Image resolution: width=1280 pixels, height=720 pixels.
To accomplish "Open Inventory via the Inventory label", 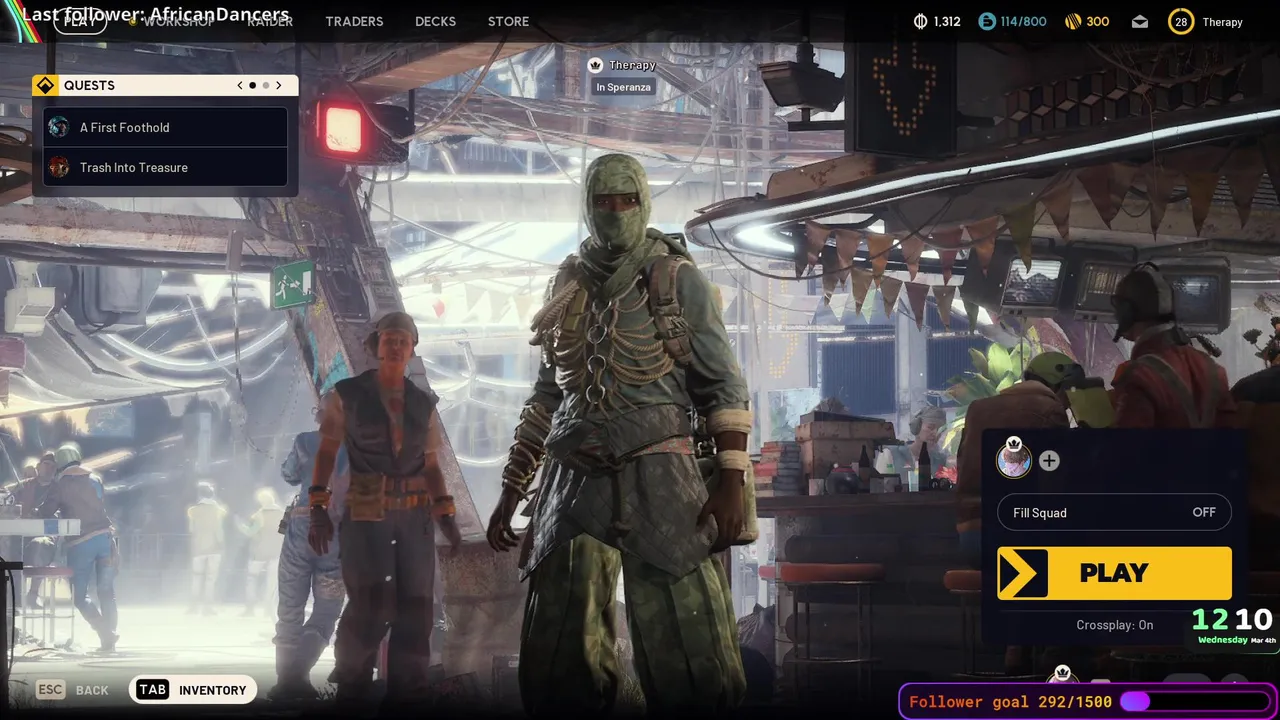I will point(212,690).
